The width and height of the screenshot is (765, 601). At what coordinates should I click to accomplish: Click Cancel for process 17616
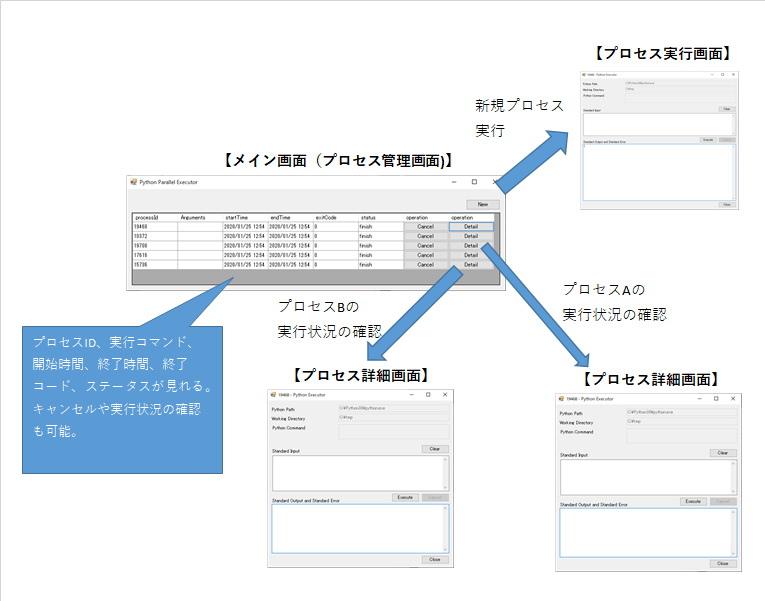click(425, 255)
